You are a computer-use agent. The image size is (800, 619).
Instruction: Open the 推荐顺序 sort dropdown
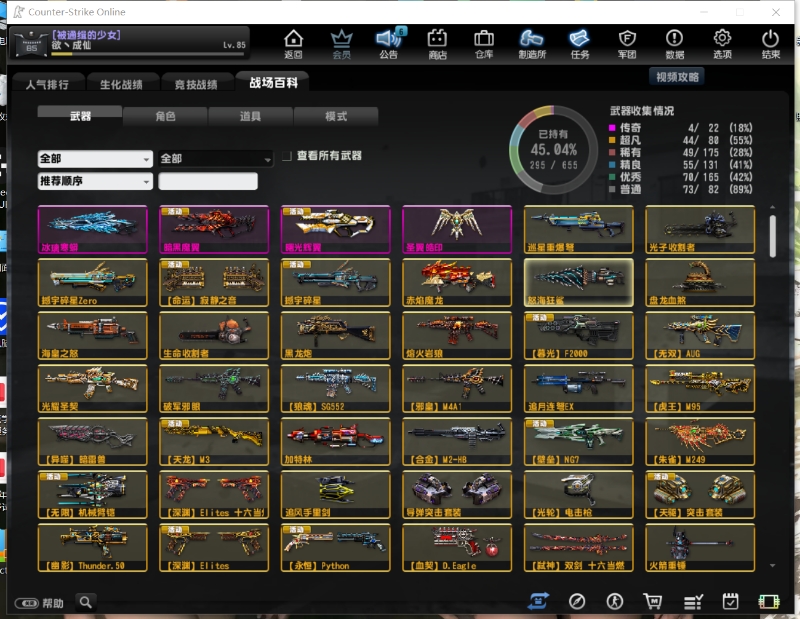[x=95, y=181]
